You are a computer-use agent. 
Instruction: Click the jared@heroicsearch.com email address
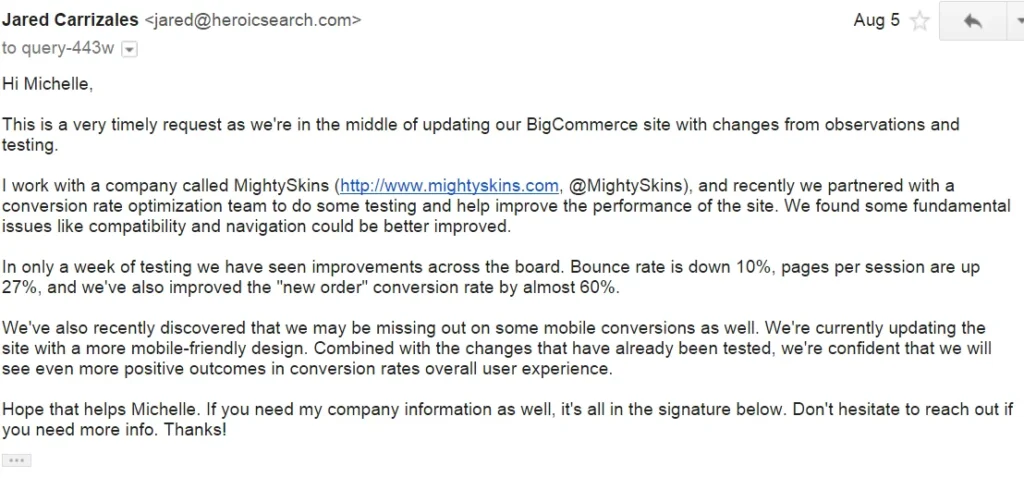click(252, 20)
